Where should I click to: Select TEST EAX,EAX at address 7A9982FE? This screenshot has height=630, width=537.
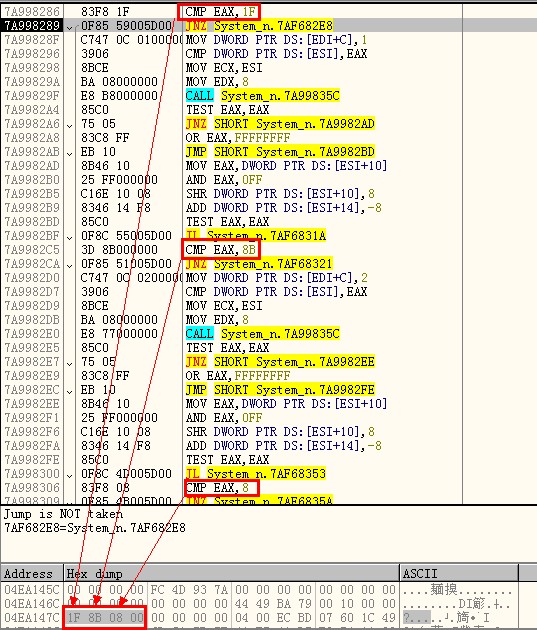click(x=227, y=460)
